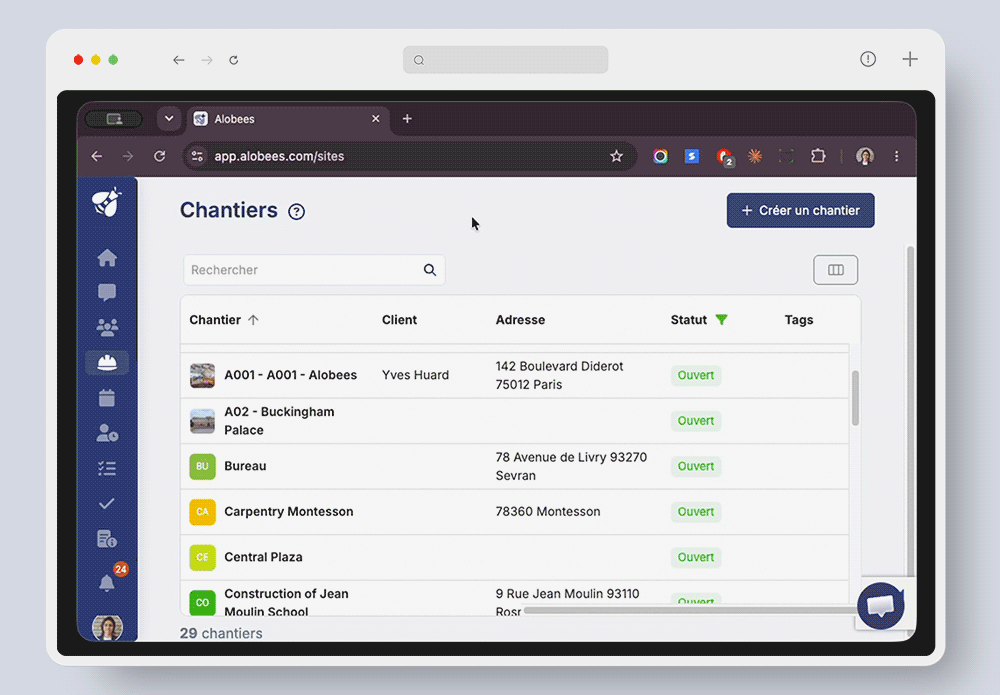Open the document info sidebar icon

coord(107,539)
